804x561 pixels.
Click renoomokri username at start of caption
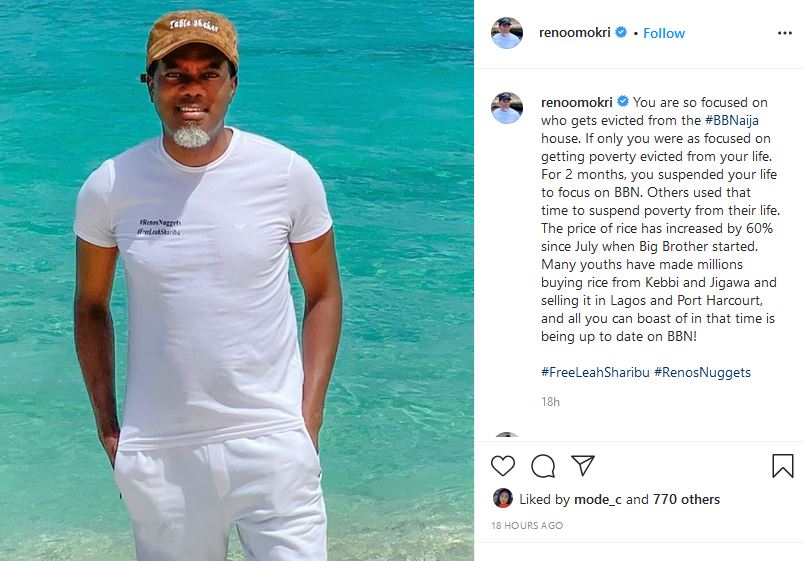(577, 102)
